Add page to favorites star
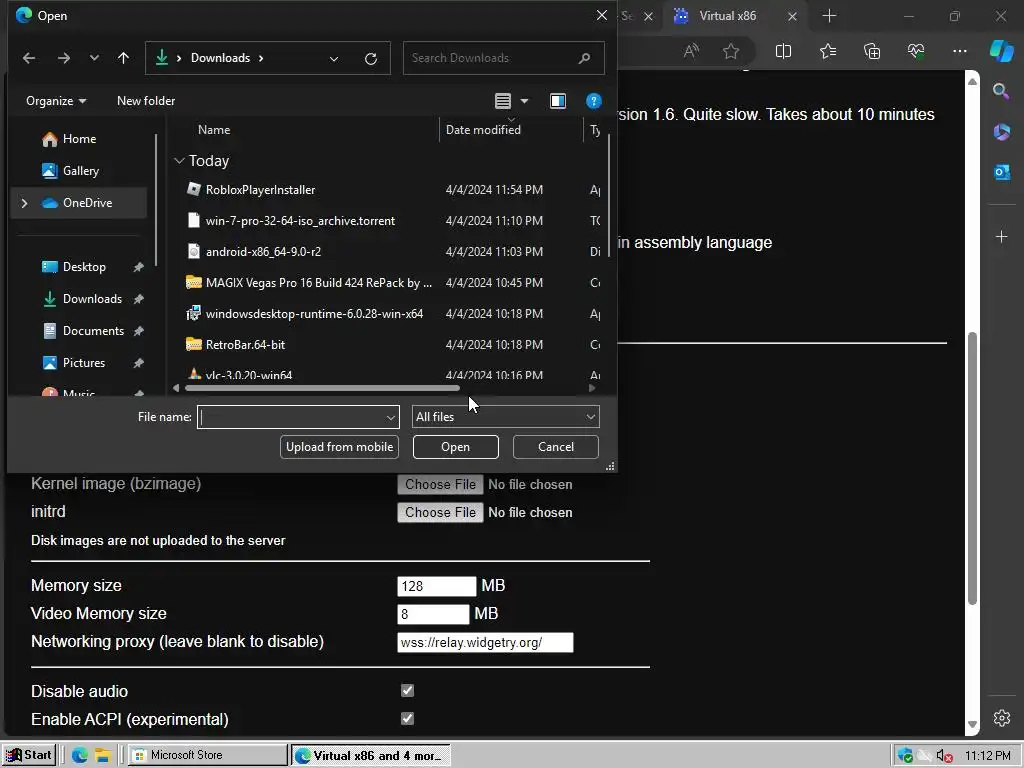Viewport: 1024px width, 768px height. point(731,51)
